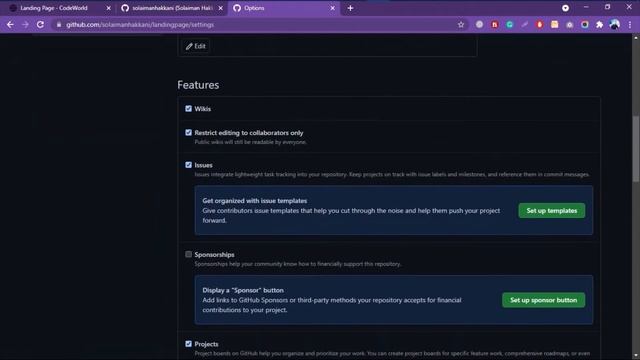Click the Sponsorships label text
The height and width of the screenshot is (360, 640).
coord(214,254)
